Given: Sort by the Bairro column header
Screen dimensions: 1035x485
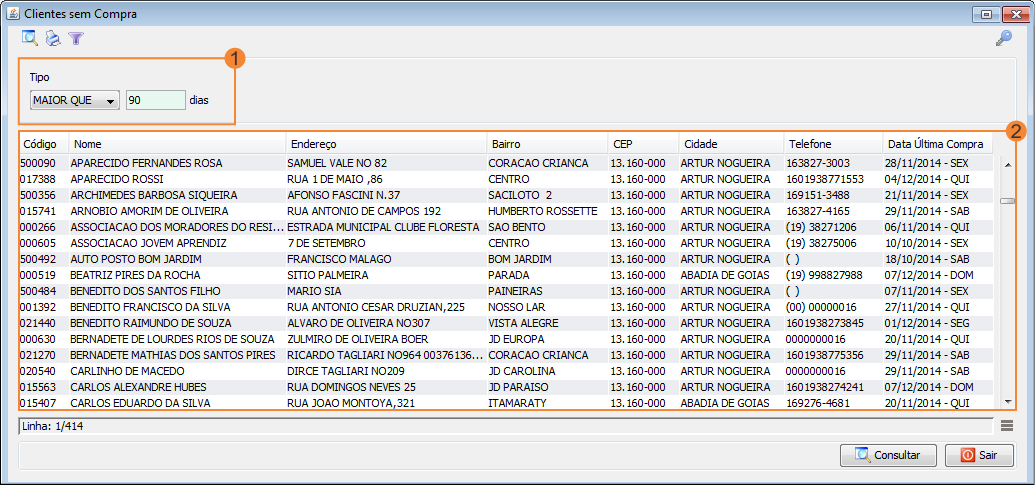Looking at the screenshot, I should tap(547, 144).
